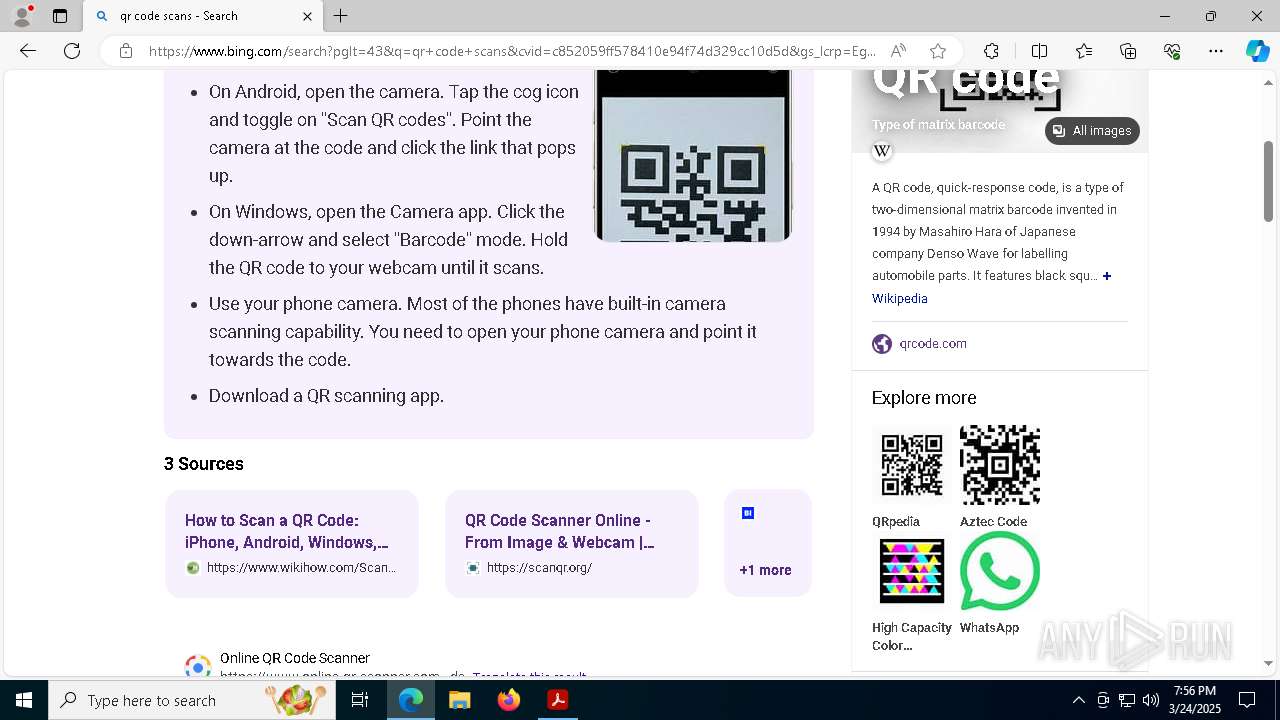Launch Firefox from the taskbar
Image resolution: width=1280 pixels, height=720 pixels.
coord(509,700)
